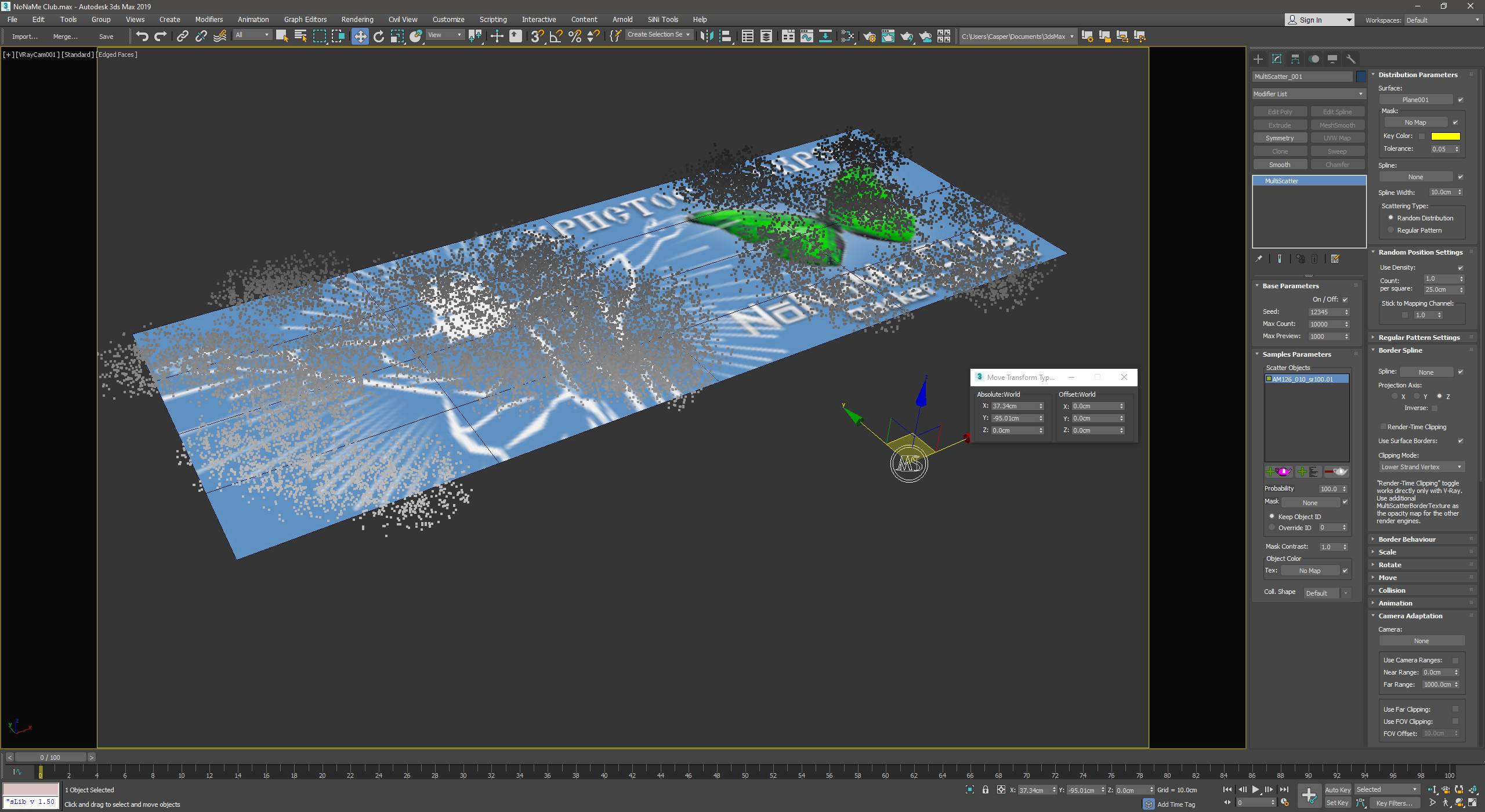Open the Workspaces Default dropdown
This screenshot has height=812, width=1485.
(1443, 20)
